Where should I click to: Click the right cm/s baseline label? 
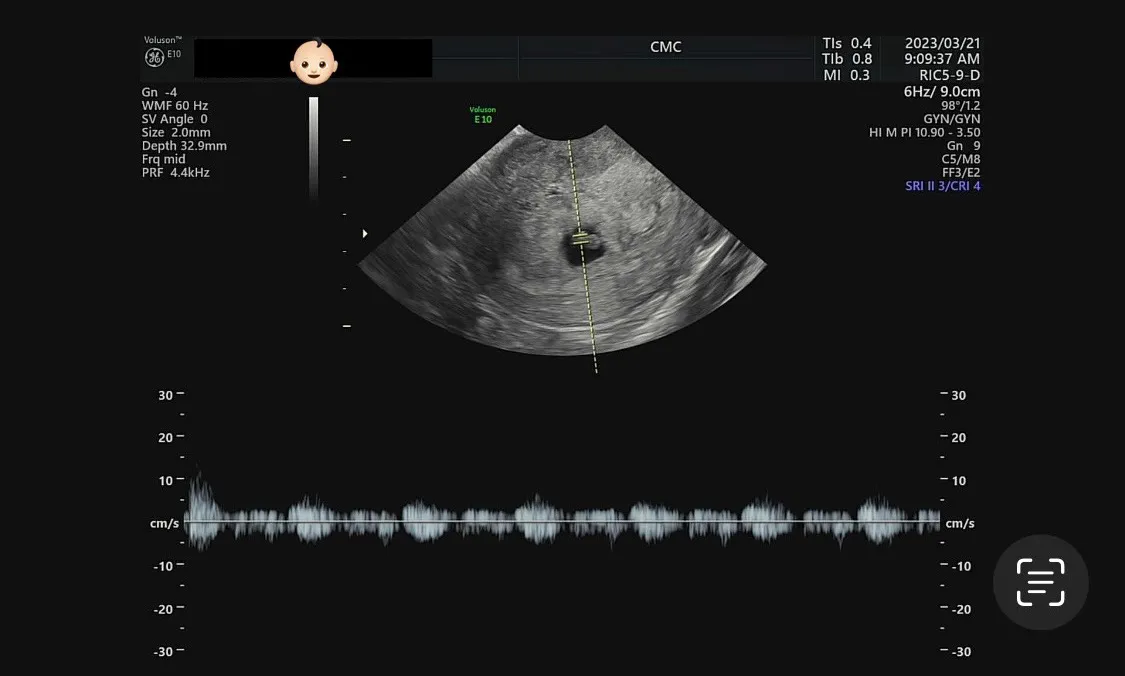click(960, 523)
